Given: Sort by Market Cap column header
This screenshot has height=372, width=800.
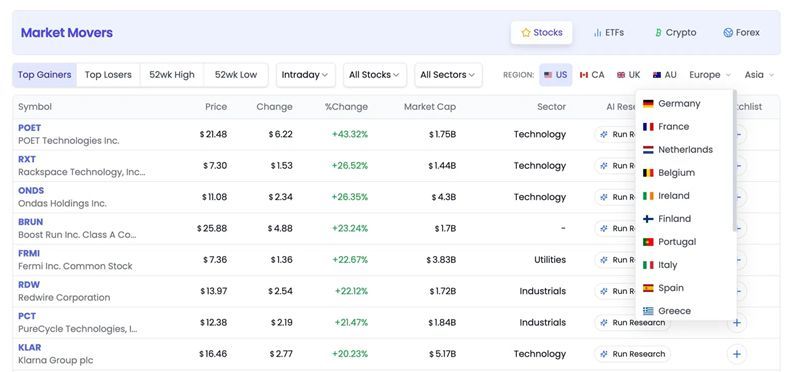Looking at the screenshot, I should click(430, 107).
